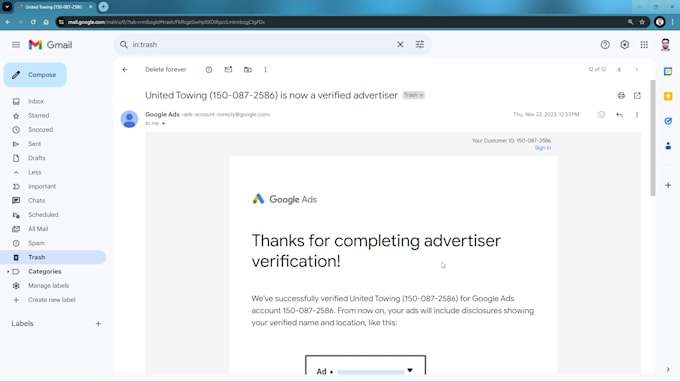Go to the browser home page
This screenshot has height=382, width=680.
pyautogui.click(x=46, y=22)
